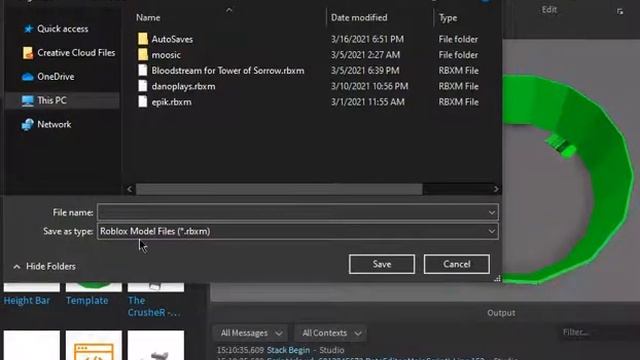Select danoplays.rbxm file name
This screenshot has width=640, height=360.
coord(183,86)
